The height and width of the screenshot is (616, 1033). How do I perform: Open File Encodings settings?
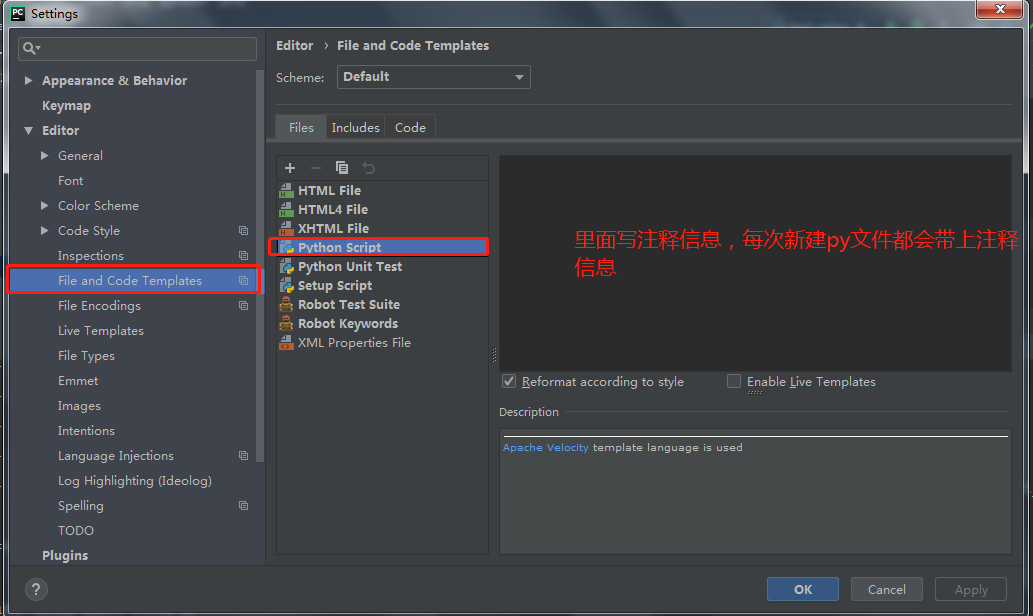click(x=99, y=306)
